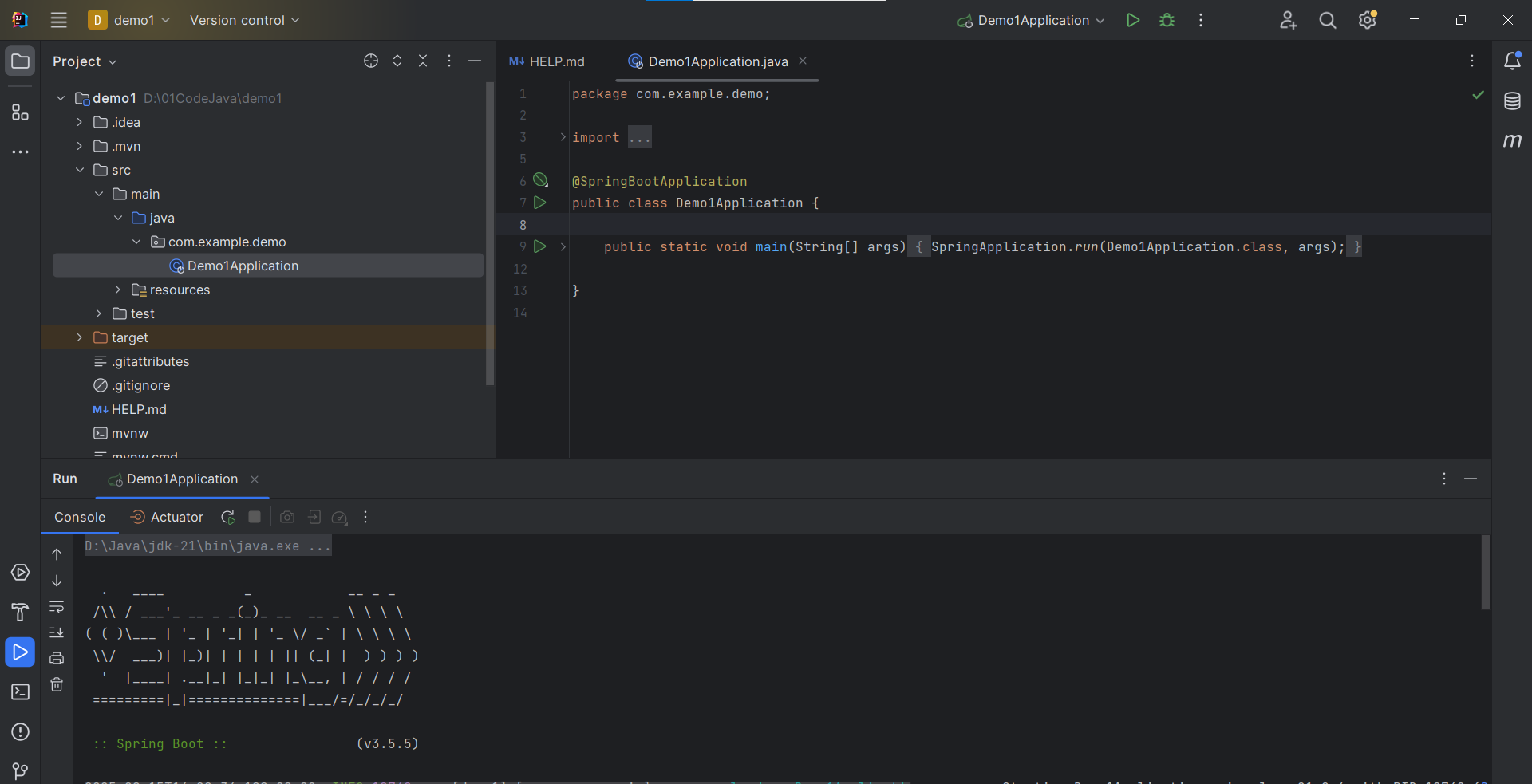Click the Project panel vertical scrollbar
Screen dimensions: 1532x784
(490, 234)
